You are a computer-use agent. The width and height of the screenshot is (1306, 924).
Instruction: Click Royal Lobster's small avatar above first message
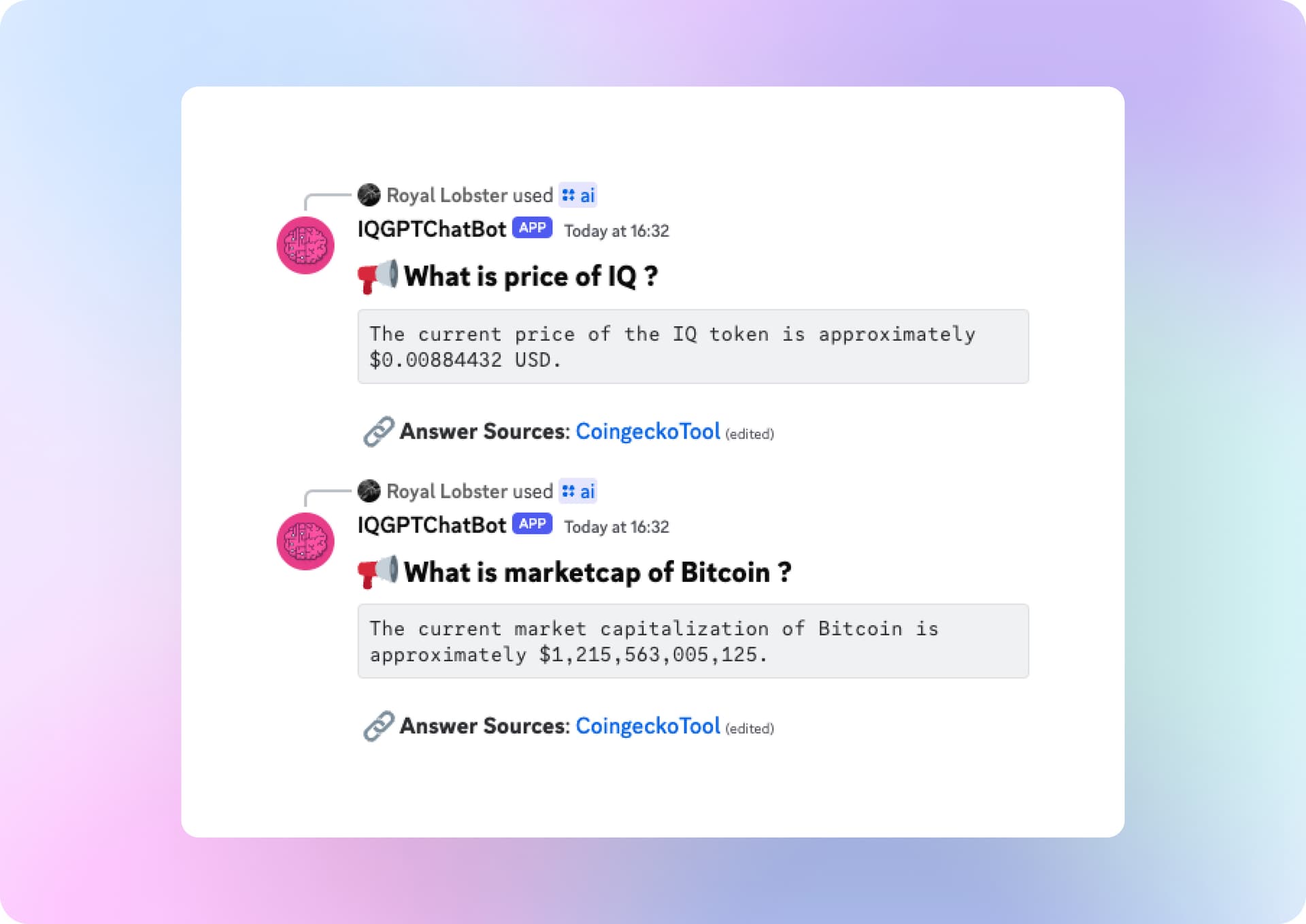[369, 195]
